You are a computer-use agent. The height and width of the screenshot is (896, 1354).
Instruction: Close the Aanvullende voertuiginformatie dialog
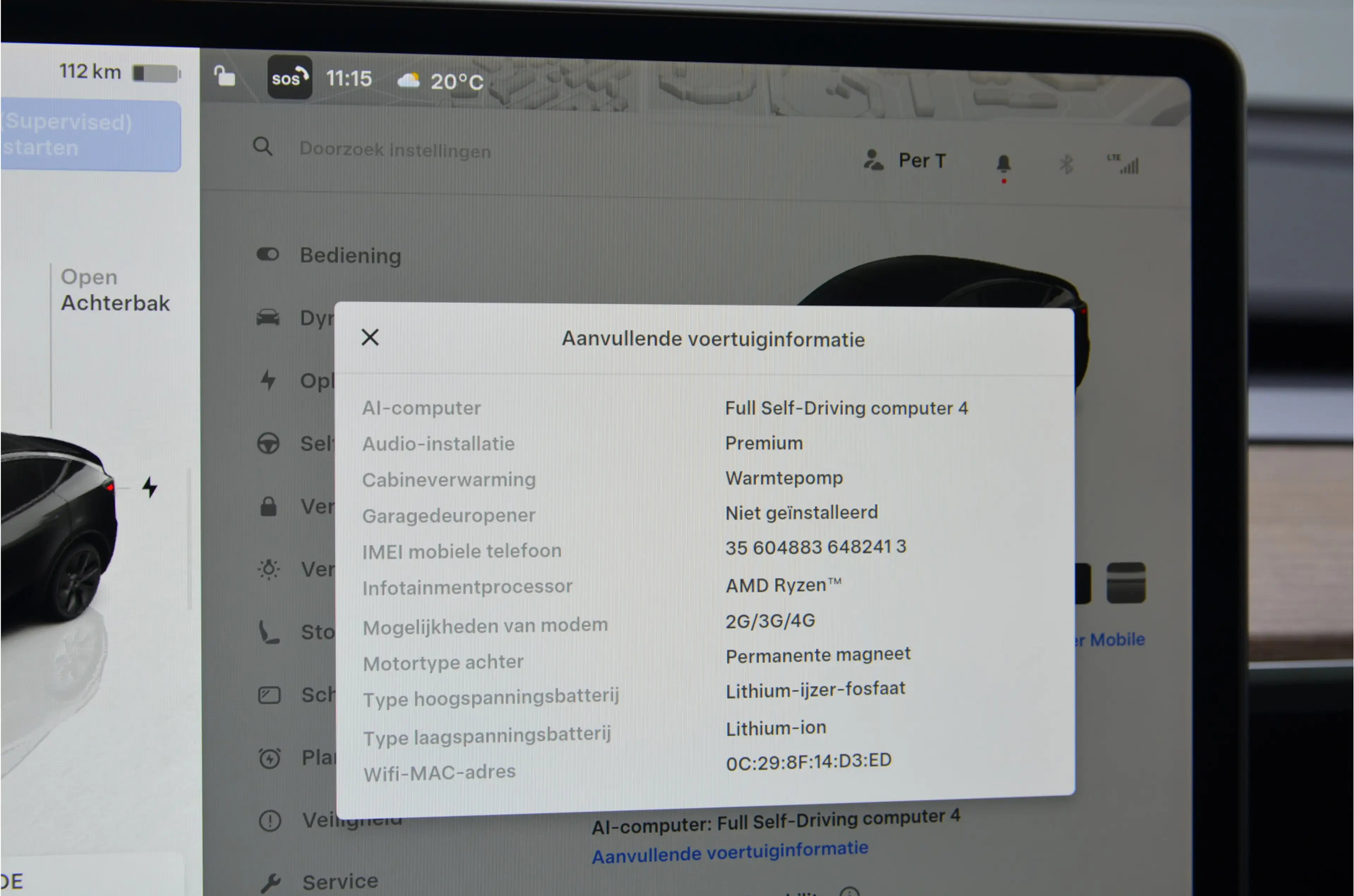[x=370, y=337]
